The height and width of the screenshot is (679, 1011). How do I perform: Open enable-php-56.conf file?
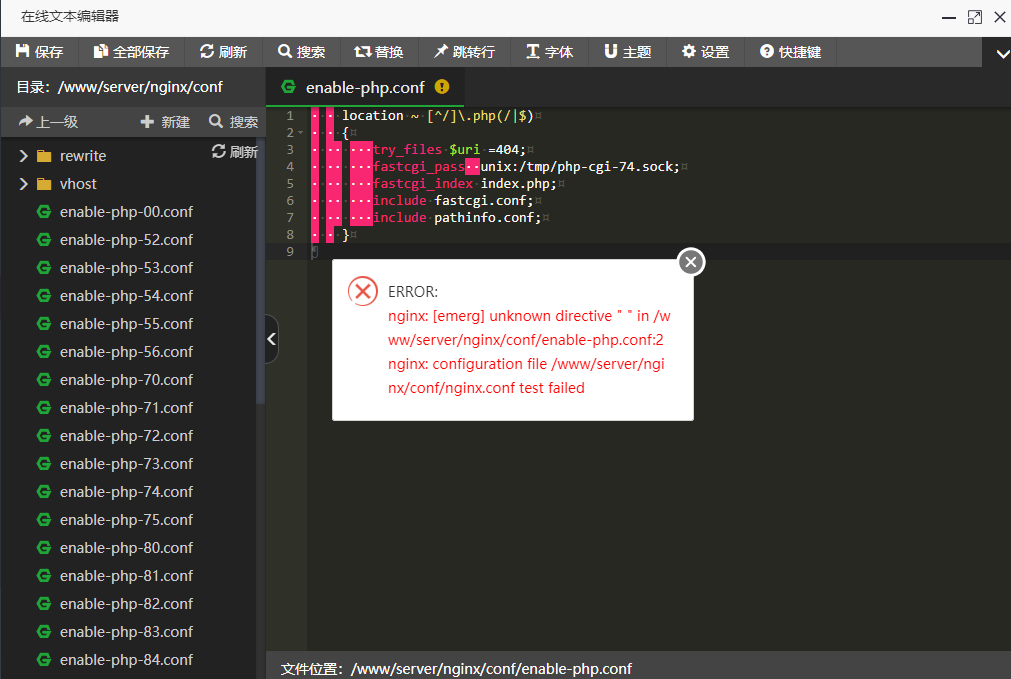(126, 352)
